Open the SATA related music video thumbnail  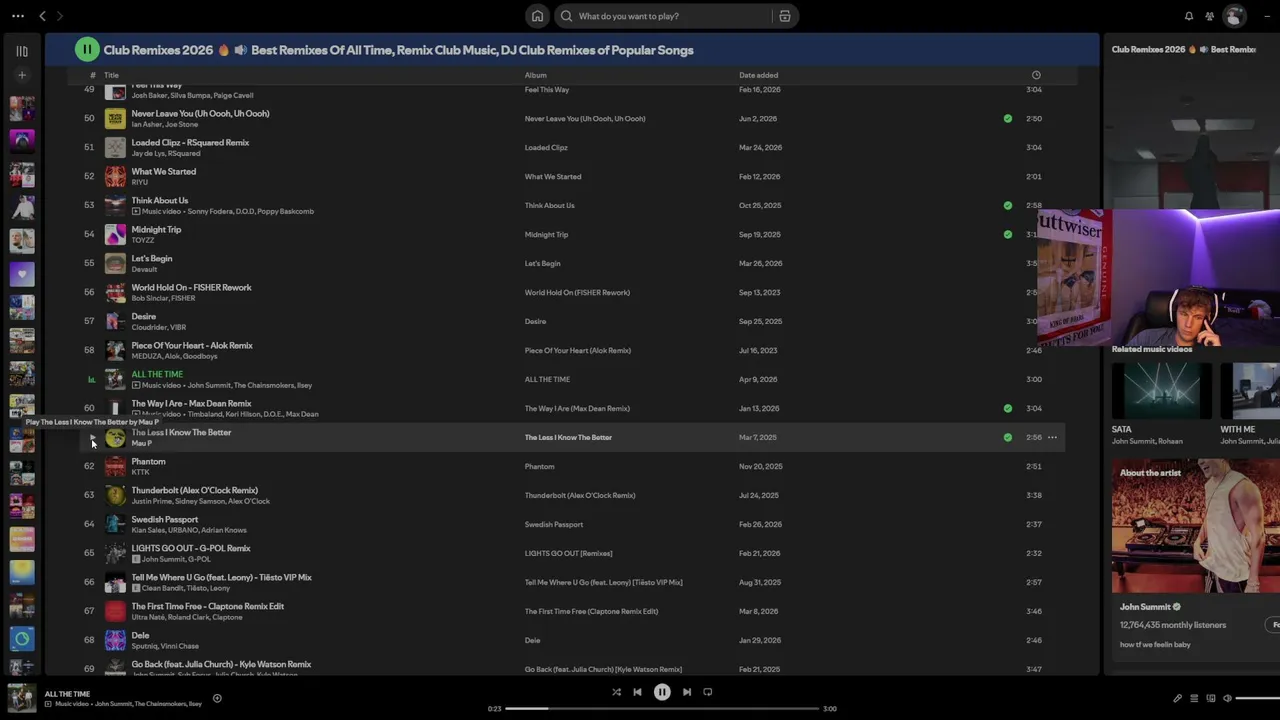click(1161, 391)
